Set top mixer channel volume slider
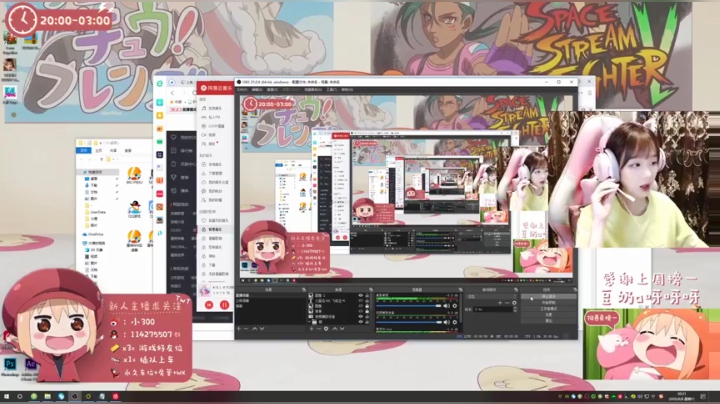 tap(409, 306)
